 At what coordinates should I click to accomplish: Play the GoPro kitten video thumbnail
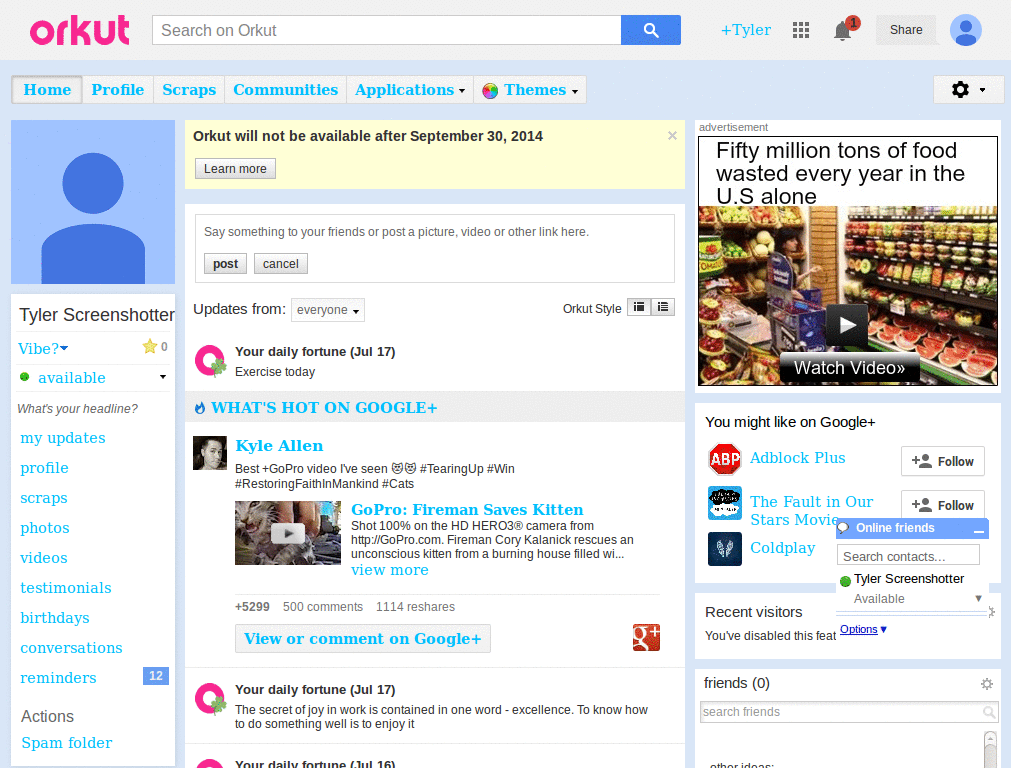(288, 533)
